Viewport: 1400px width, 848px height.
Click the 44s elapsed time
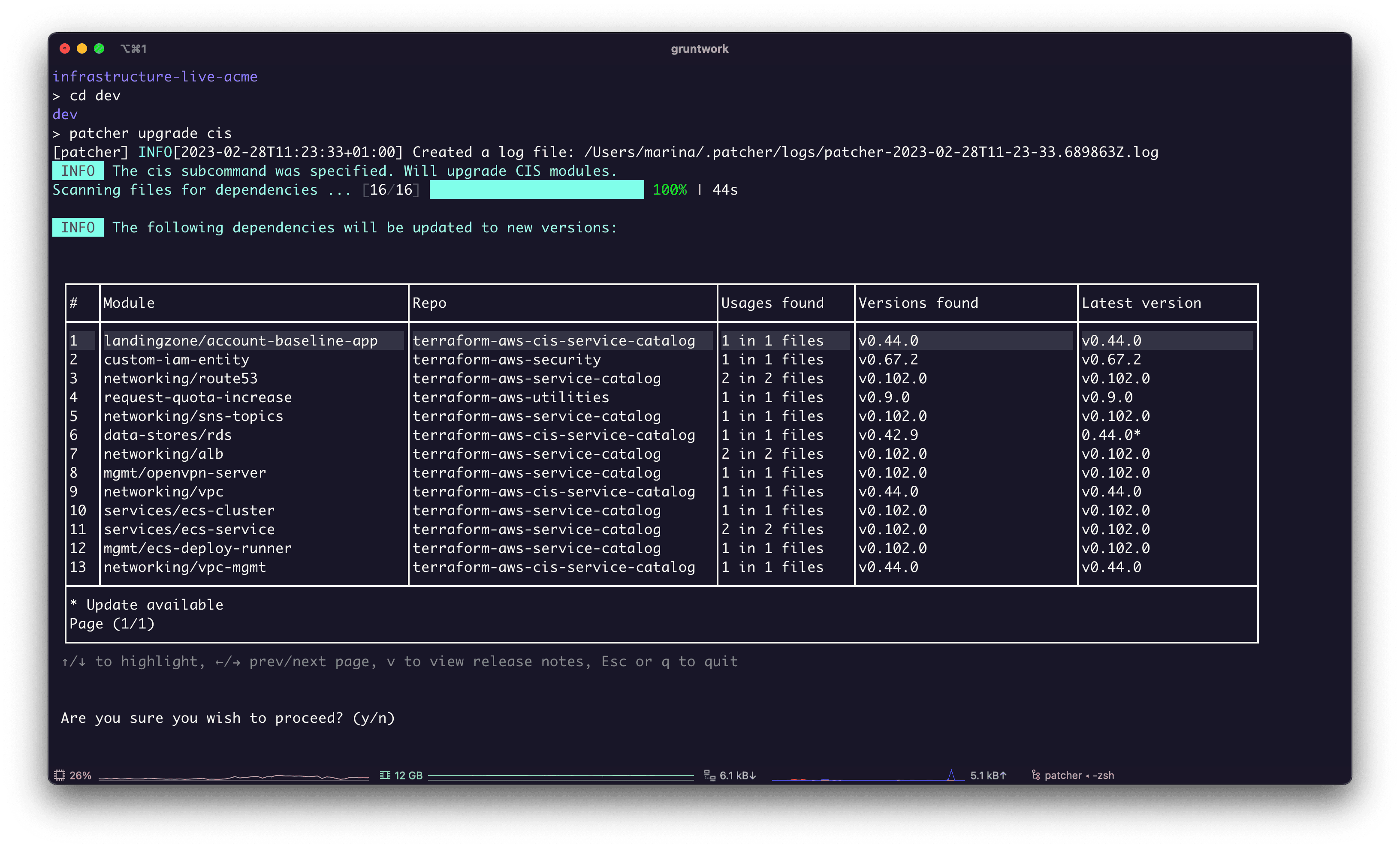click(x=725, y=189)
